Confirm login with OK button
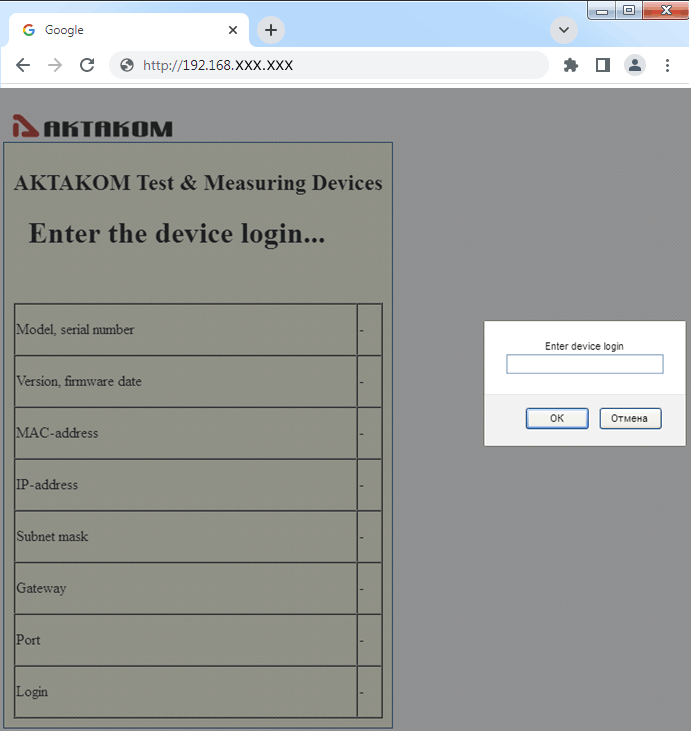 (x=557, y=418)
